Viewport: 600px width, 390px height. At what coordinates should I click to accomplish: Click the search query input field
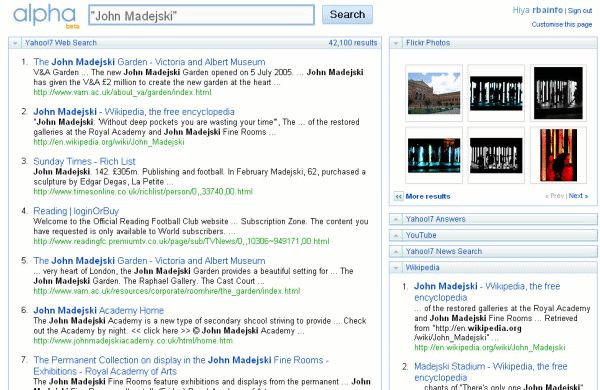click(x=201, y=15)
